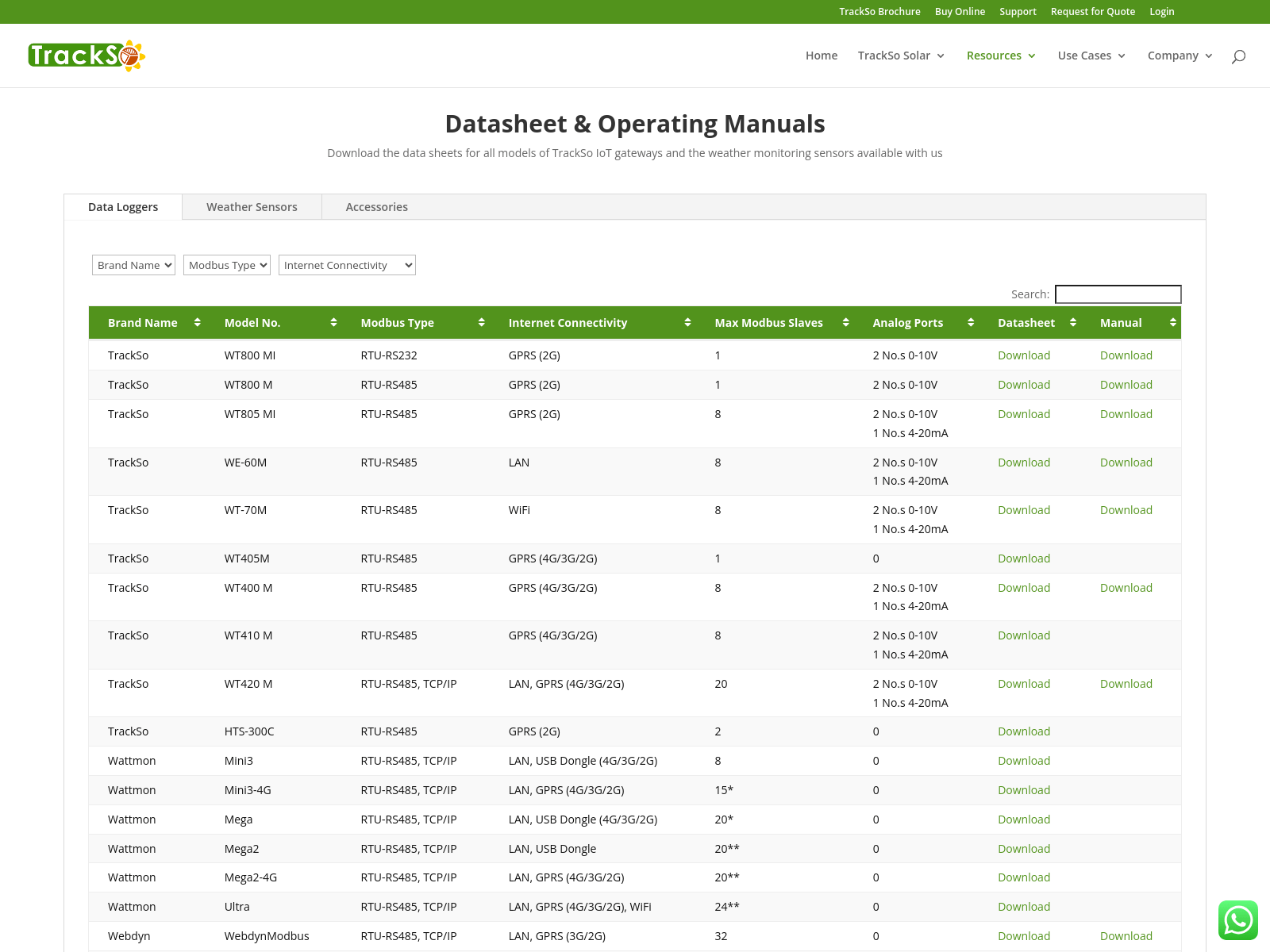
Task: Download the WT405M datasheet
Action: pos(1024,559)
